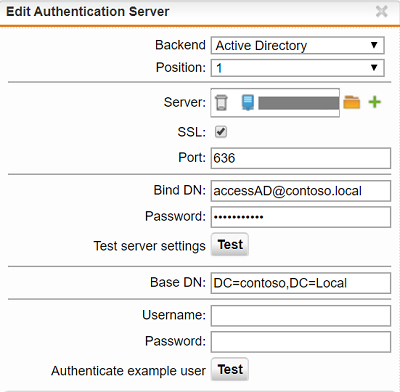The height and width of the screenshot is (392, 400).
Task: Test the server settings
Action: click(x=230, y=245)
